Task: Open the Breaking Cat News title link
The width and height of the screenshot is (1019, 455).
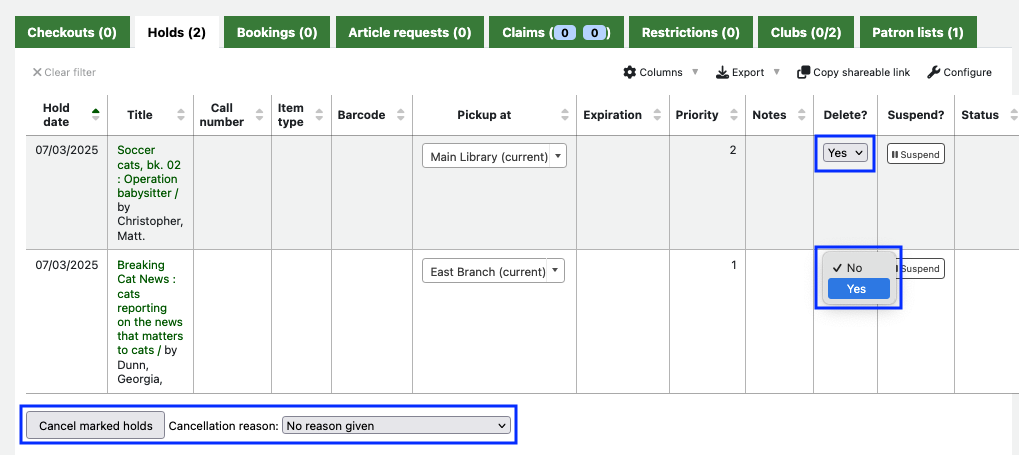Action: pyautogui.click(x=147, y=300)
